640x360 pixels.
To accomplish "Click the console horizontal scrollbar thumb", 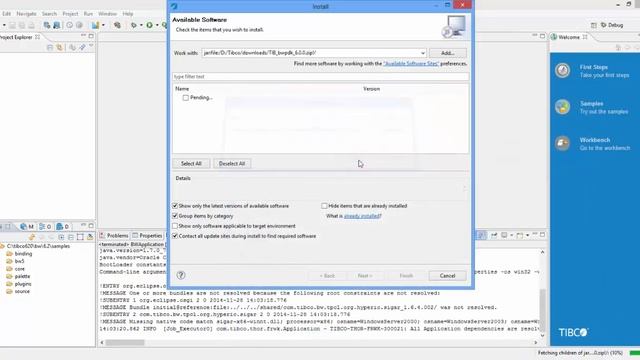I will tap(125, 342).
